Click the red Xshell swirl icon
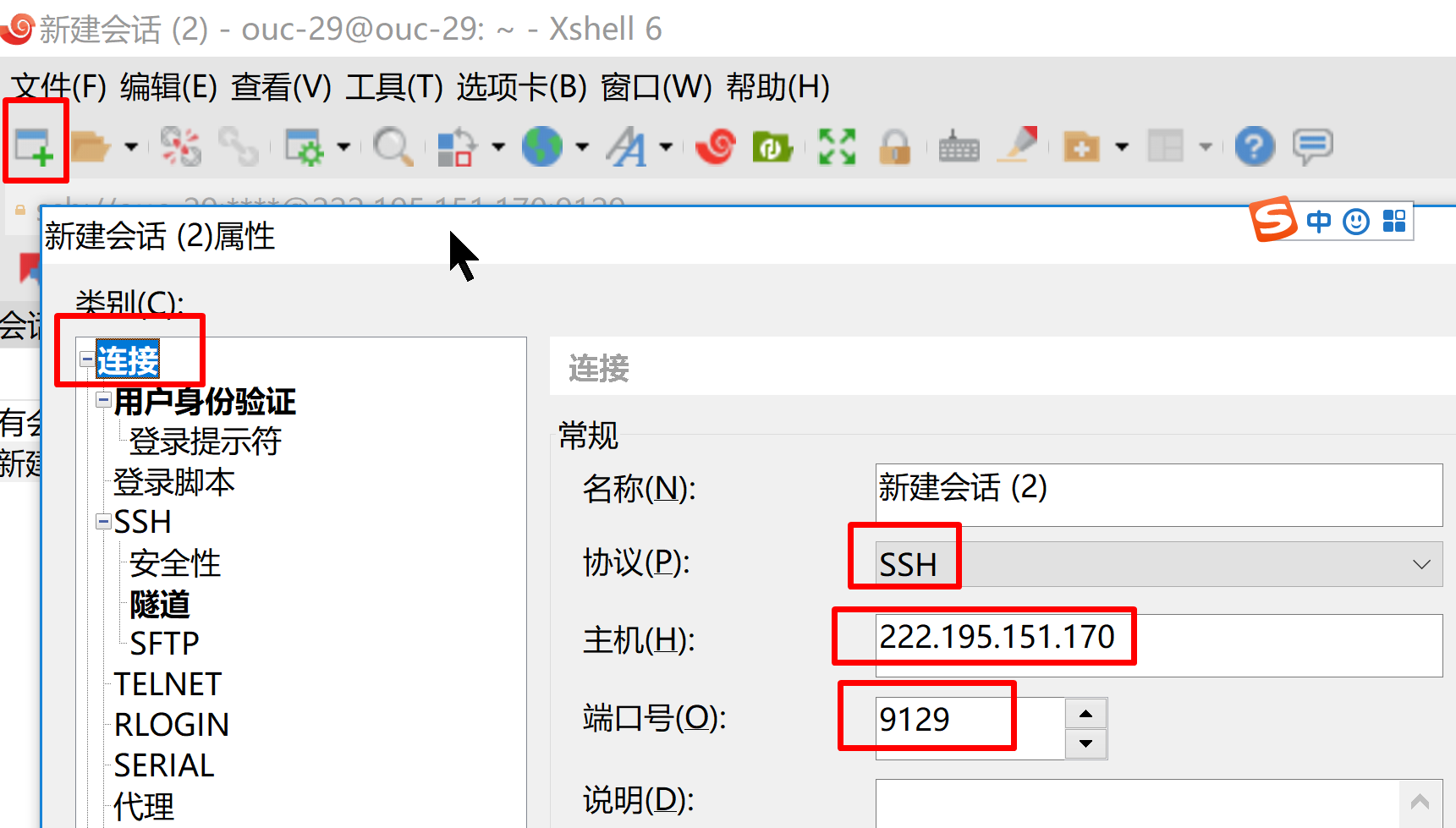Viewport: 1456px width, 828px height. [x=716, y=146]
